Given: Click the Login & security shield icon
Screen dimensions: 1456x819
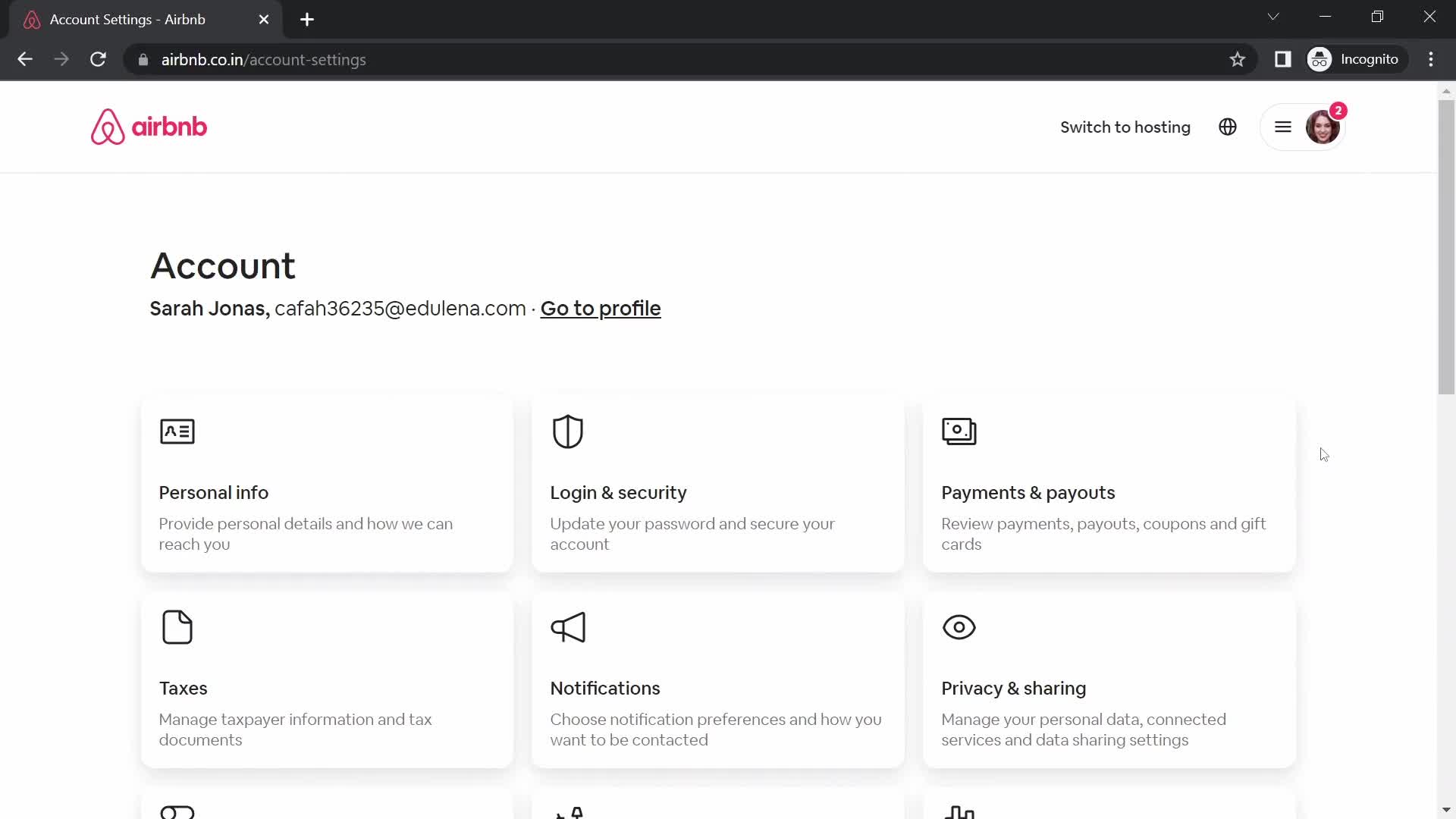Looking at the screenshot, I should [x=568, y=431].
